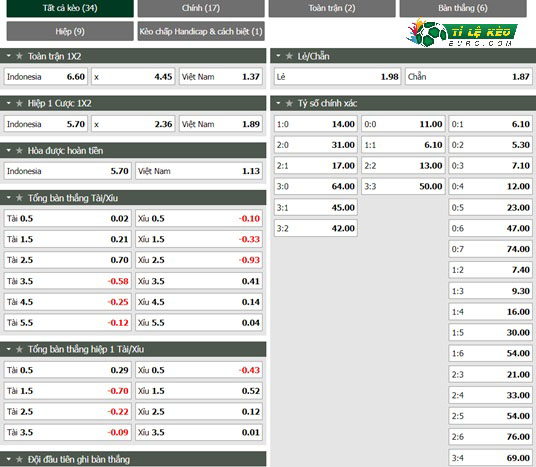Switch to the Toàn trận (2) tab
This screenshot has height=467, width=536.
click(x=332, y=8)
